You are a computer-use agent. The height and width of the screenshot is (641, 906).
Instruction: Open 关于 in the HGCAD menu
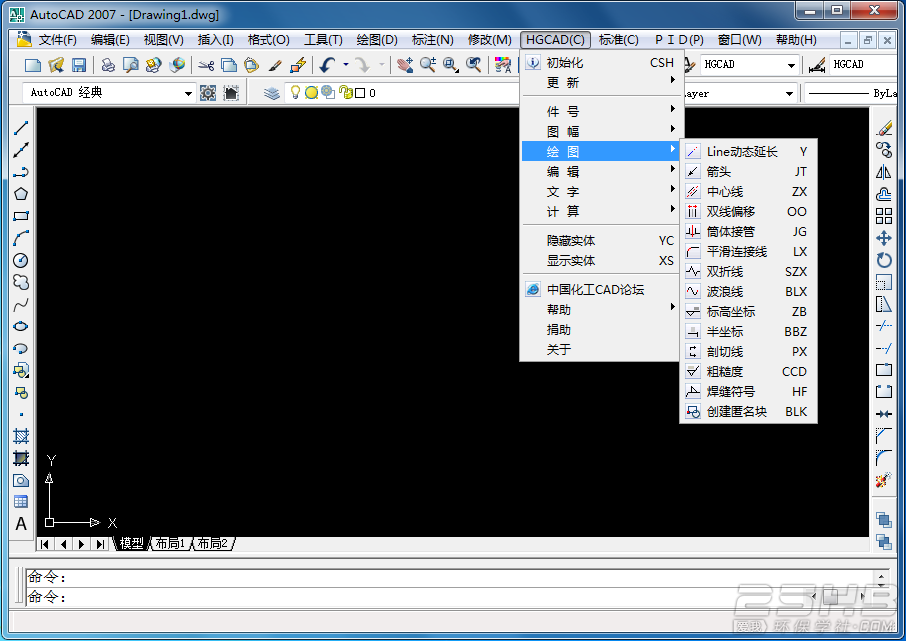coord(599,349)
